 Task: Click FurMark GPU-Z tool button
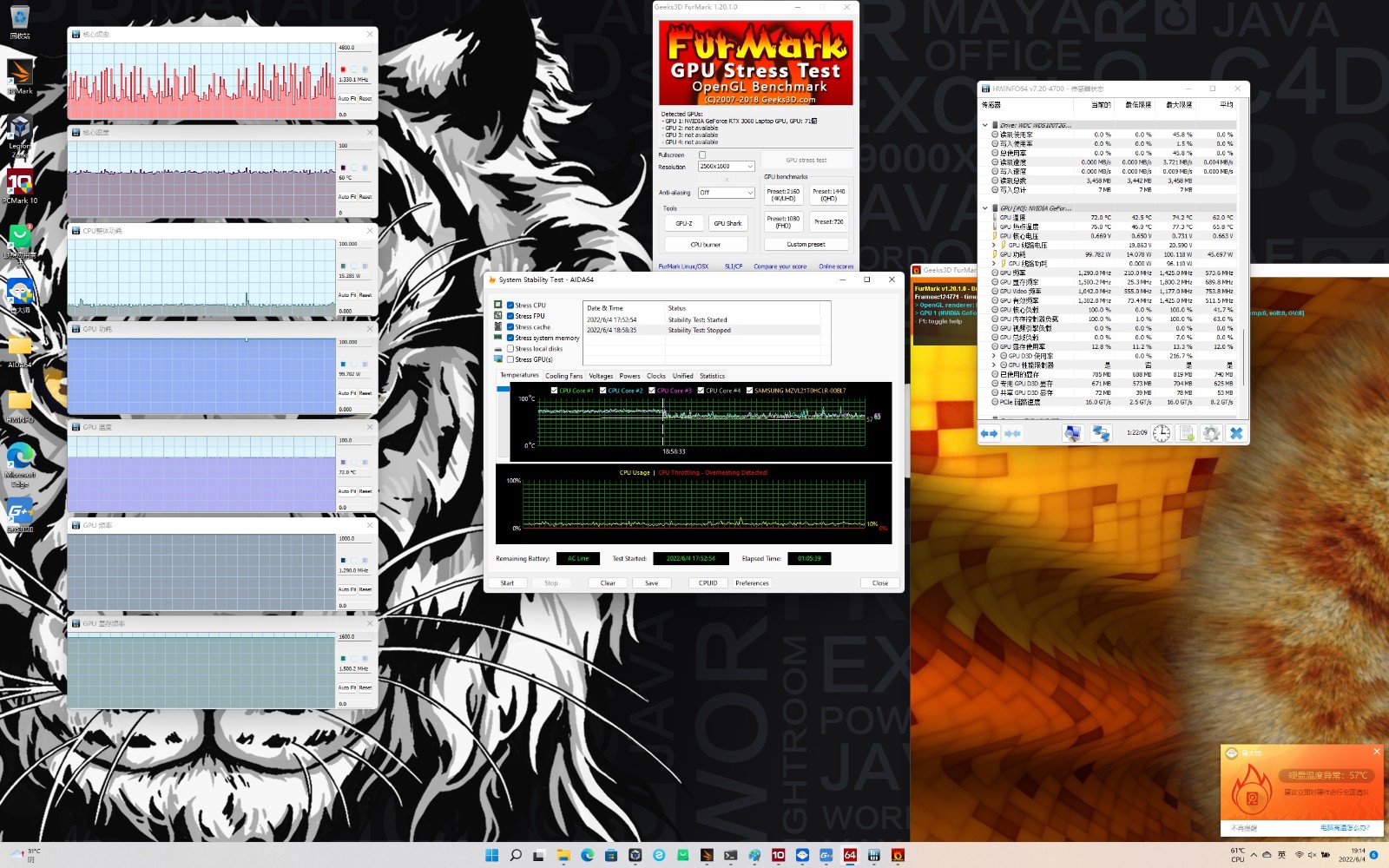pyautogui.click(x=684, y=223)
